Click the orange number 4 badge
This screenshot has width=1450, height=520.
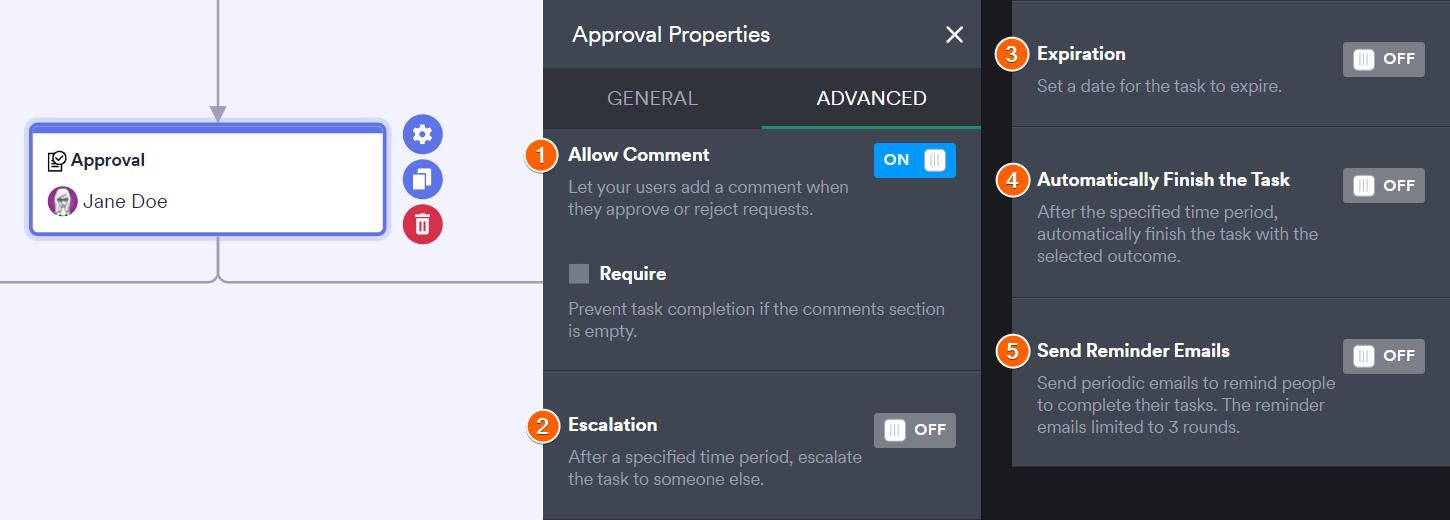(1012, 181)
